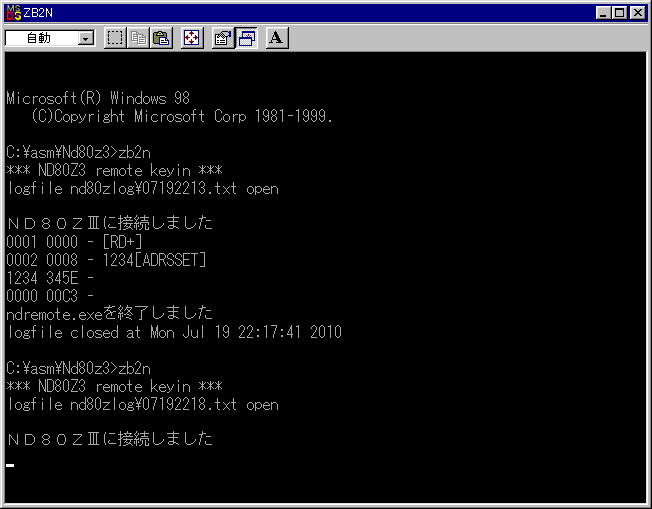The image size is (652, 509).
Task: Close the ZB2N window
Action: [638, 13]
